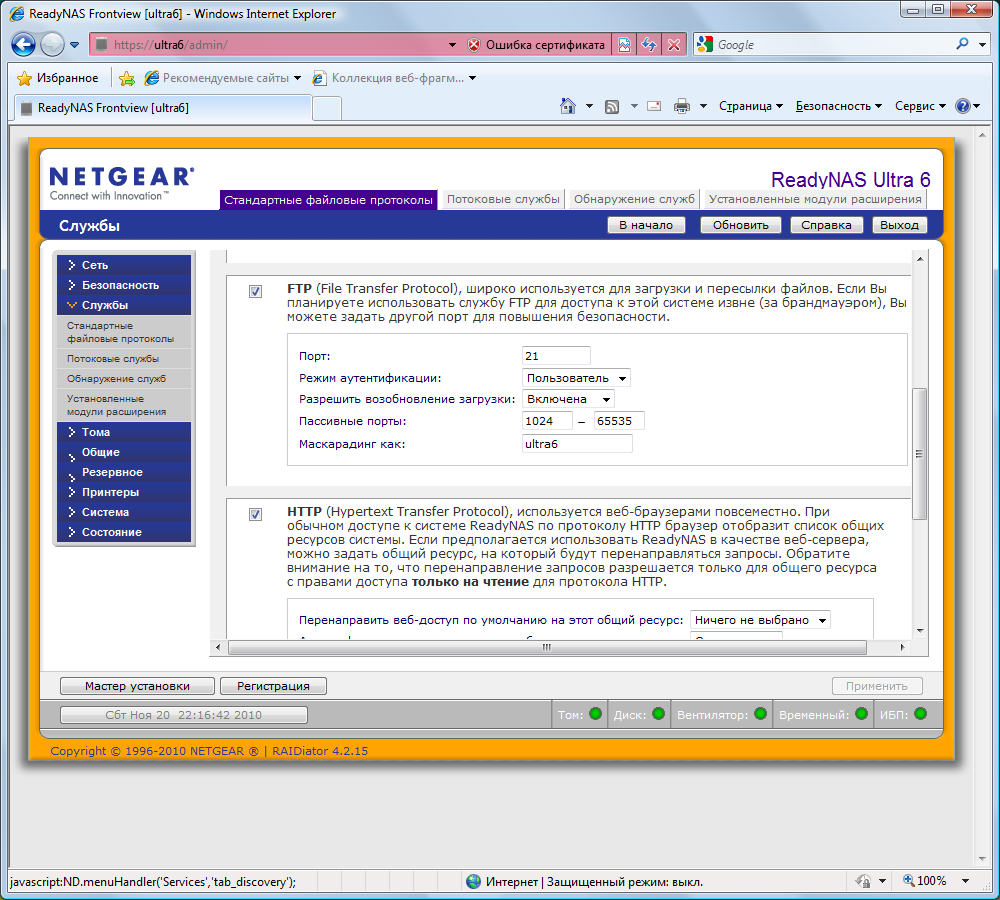Click the FTP Порт input field
The width and height of the screenshot is (1000, 900).
556,356
